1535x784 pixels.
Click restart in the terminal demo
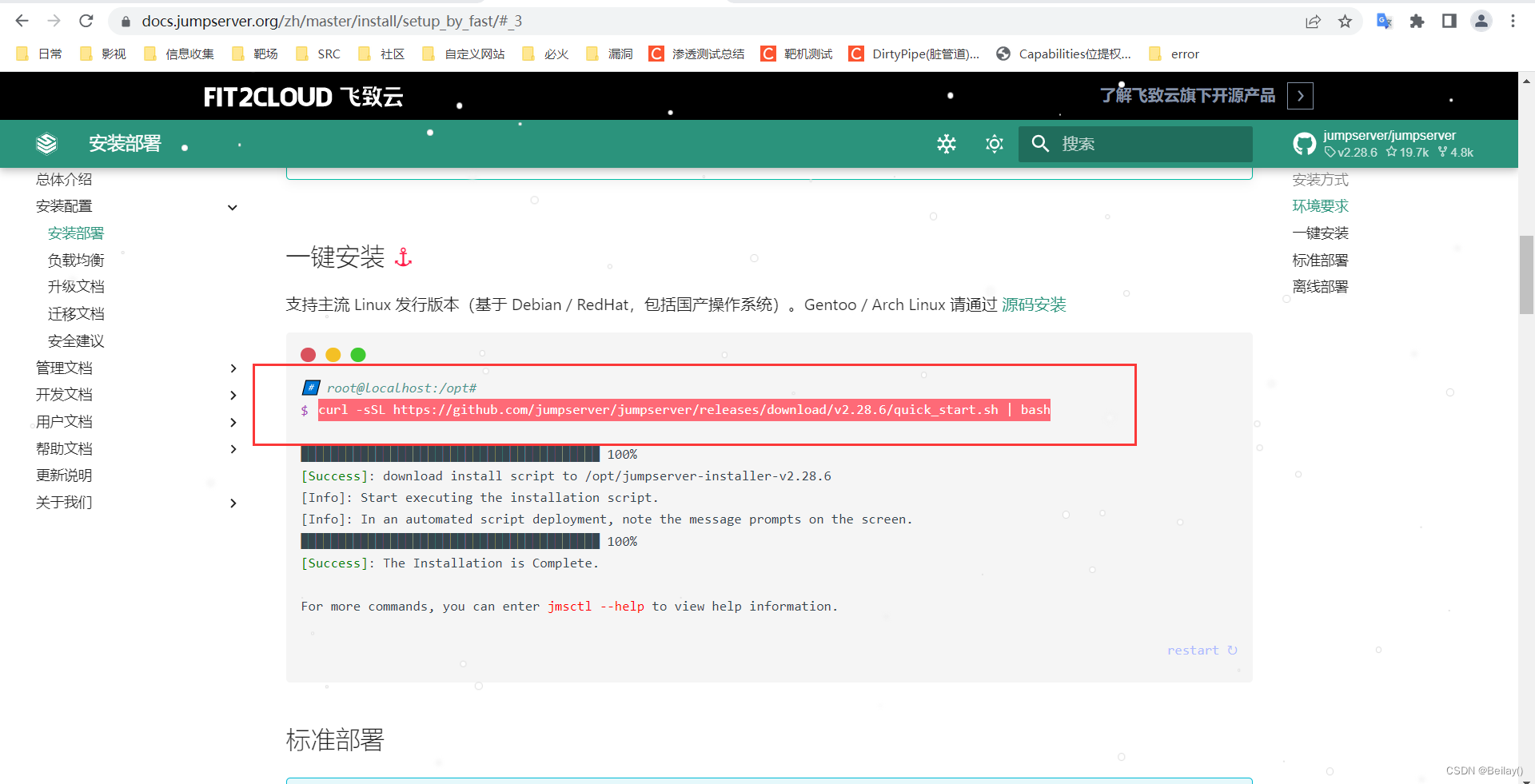click(1202, 651)
